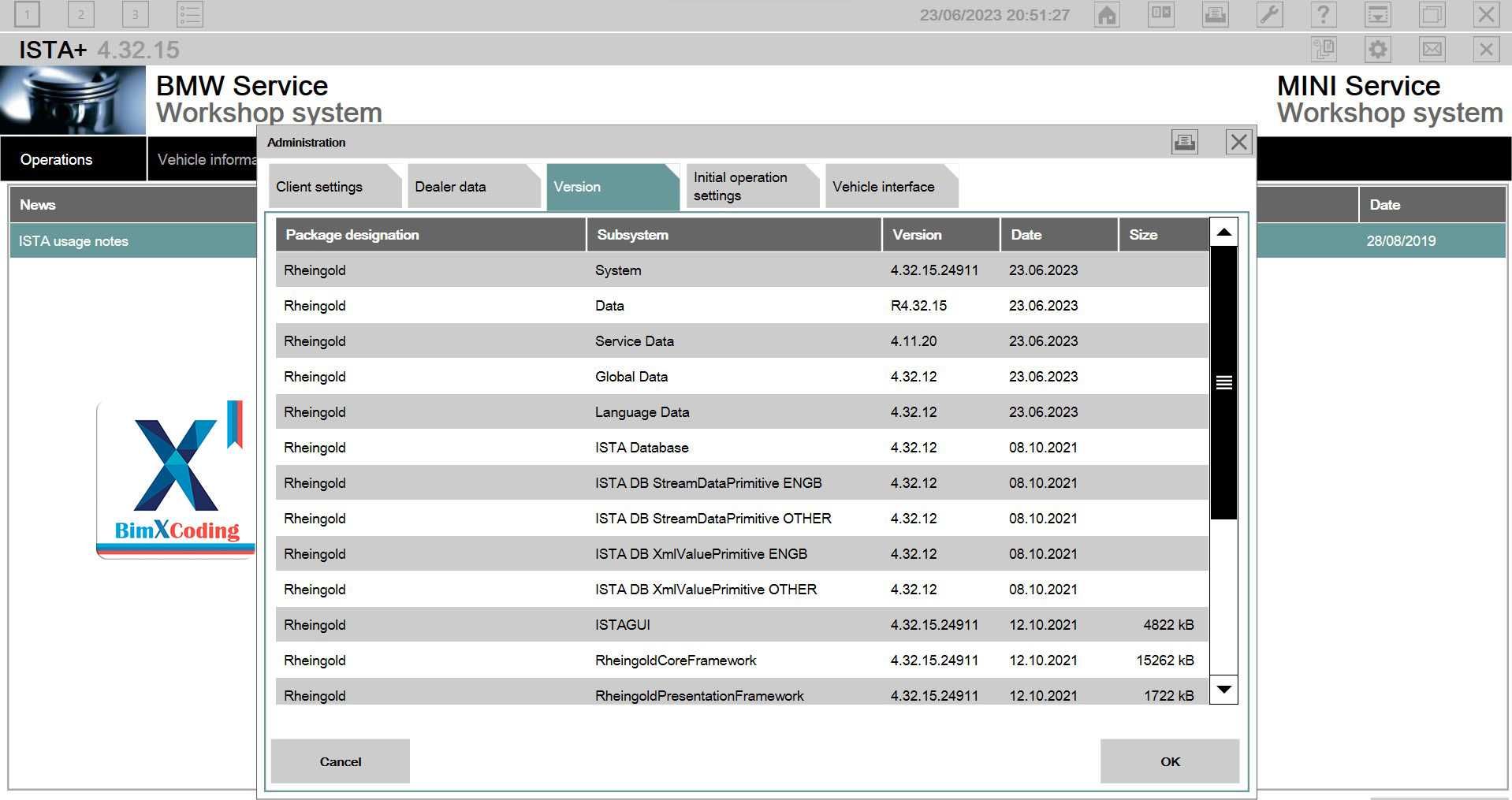
Task: Open Initial operation settings tab
Action: point(752,187)
